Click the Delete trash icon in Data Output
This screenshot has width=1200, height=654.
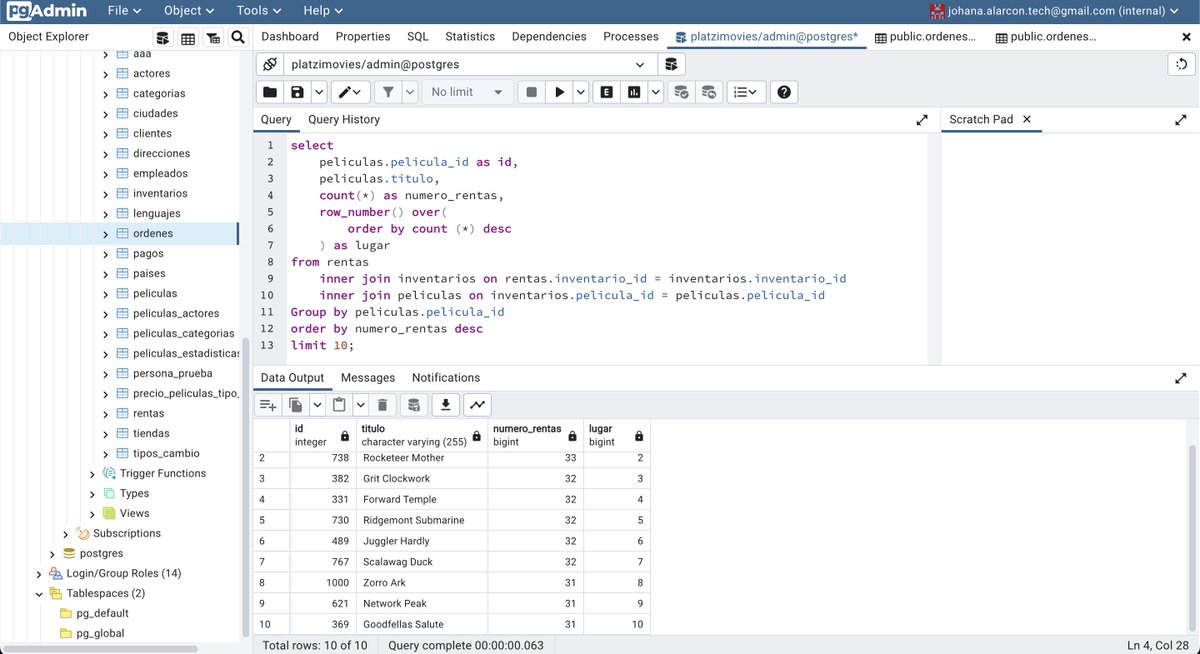click(382, 405)
